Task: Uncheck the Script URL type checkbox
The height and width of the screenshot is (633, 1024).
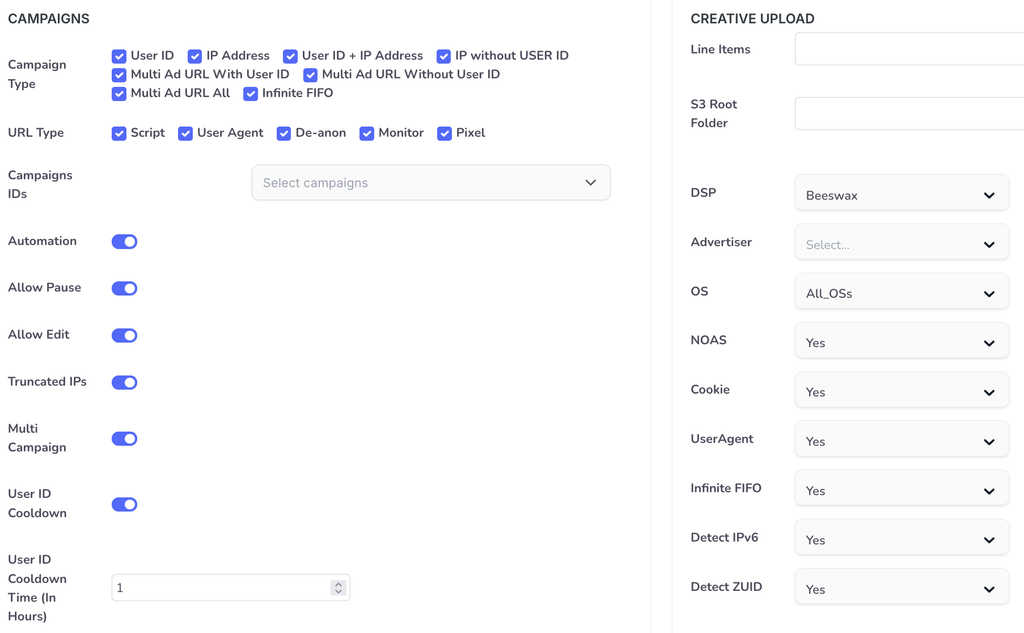Action: tap(119, 133)
